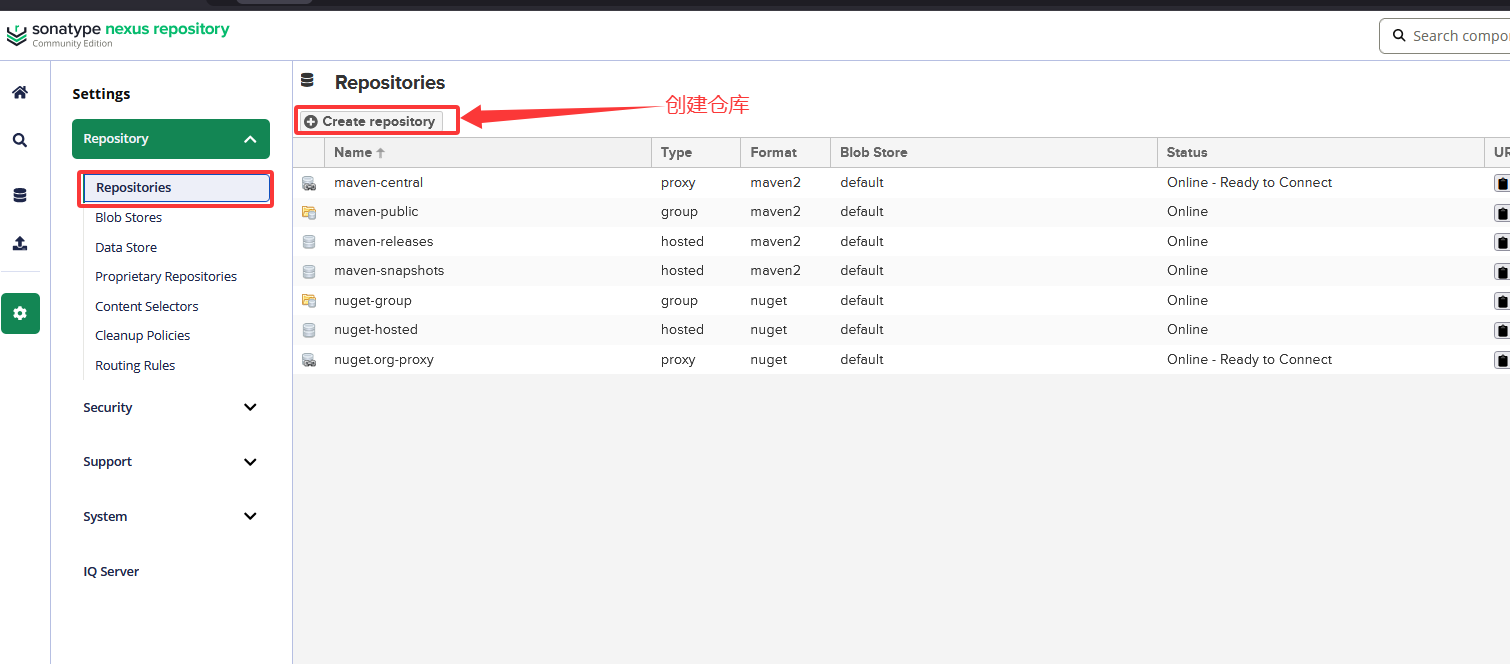Click the maven-central proxy repository icon
Screen dimensions: 1510x664
pos(309,183)
